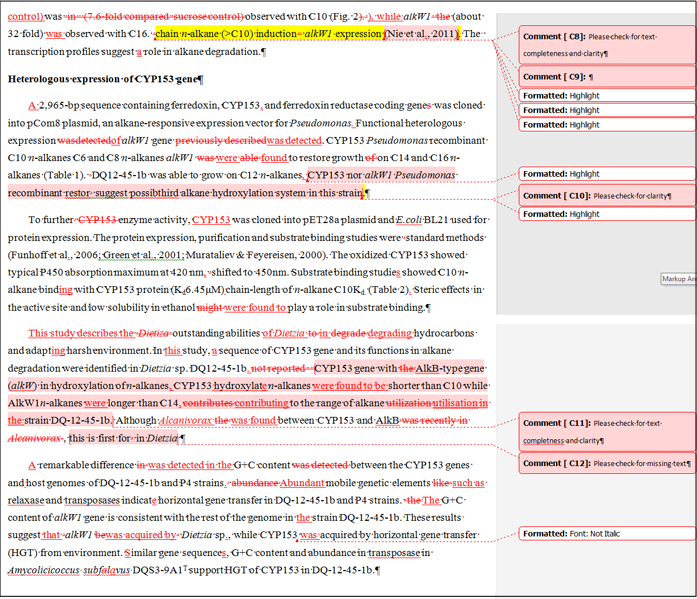The width and height of the screenshot is (697, 599).
Task: Click the strain name 'BL21'
Action: pos(436,220)
